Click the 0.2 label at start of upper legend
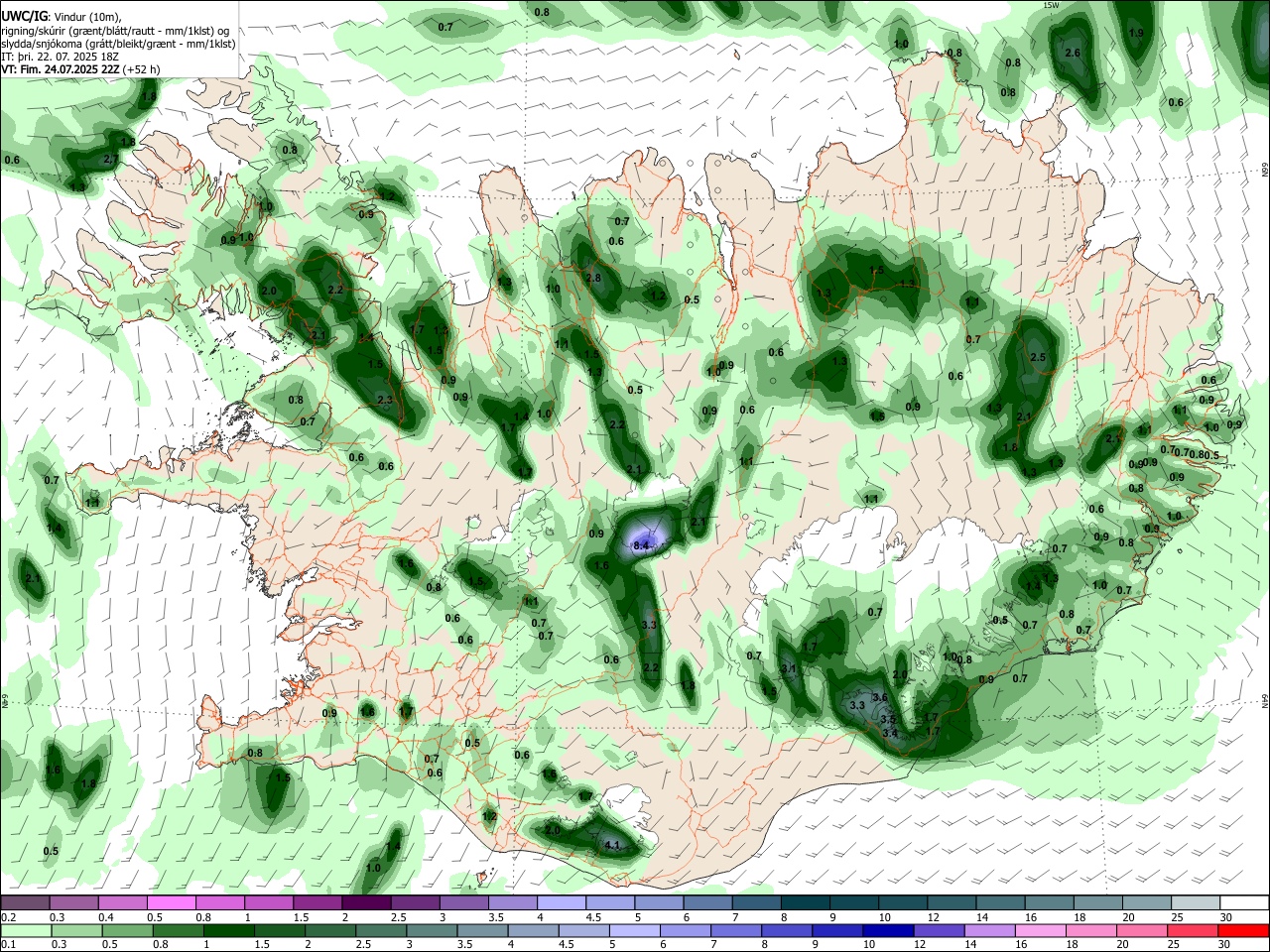Image resolution: width=1270 pixels, height=952 pixels. 8,917
